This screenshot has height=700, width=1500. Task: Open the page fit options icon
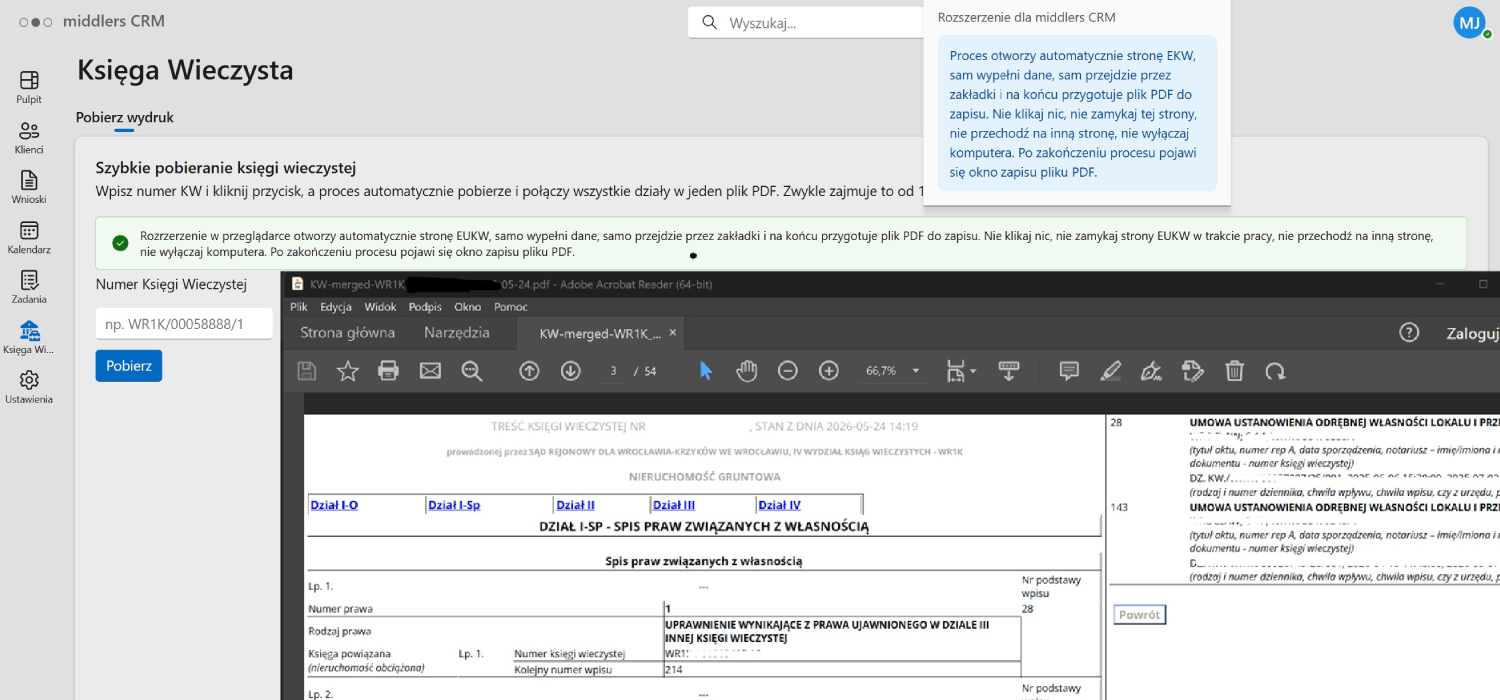point(960,371)
